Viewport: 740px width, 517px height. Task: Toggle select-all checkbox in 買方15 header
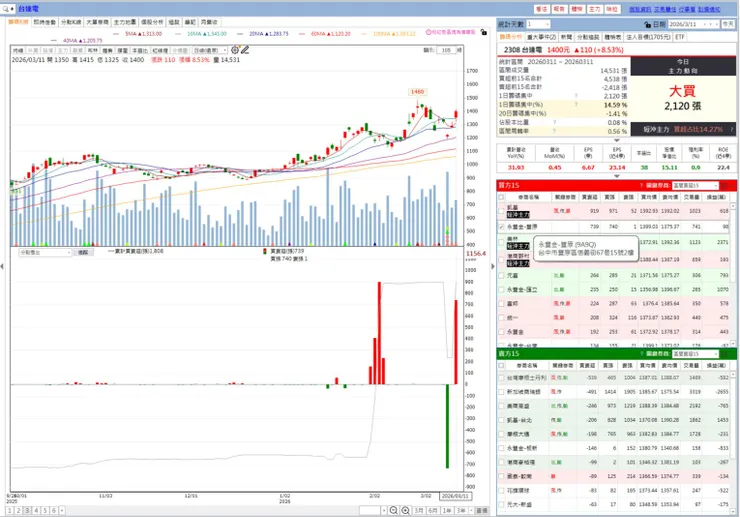(501, 197)
